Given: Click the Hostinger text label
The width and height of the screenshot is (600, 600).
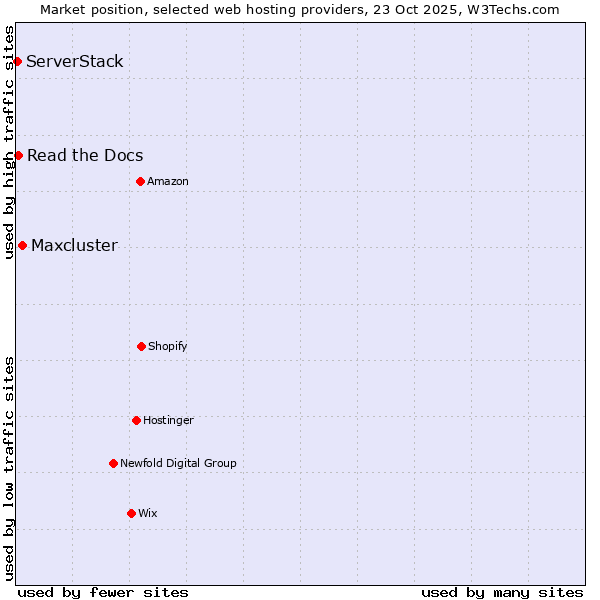Looking at the screenshot, I should click(168, 420).
